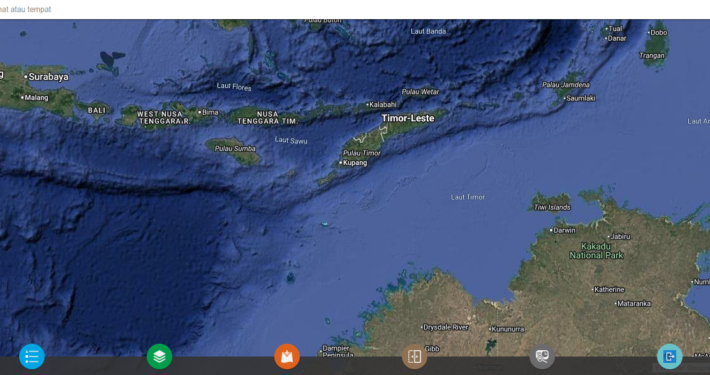Open the blue list menu icon

[32, 356]
